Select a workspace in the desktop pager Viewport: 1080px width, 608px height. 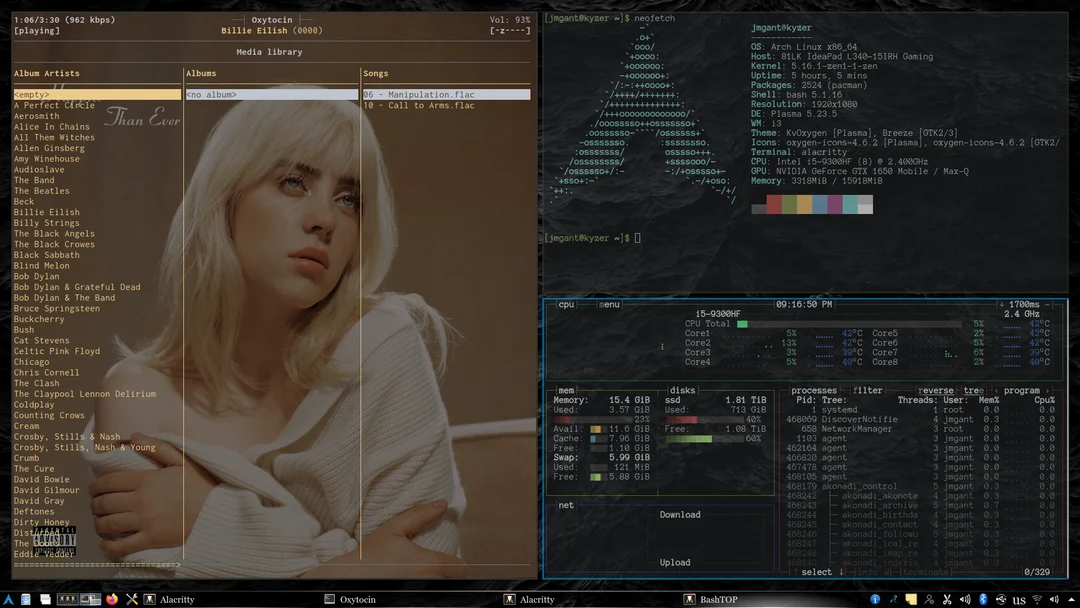(67, 599)
